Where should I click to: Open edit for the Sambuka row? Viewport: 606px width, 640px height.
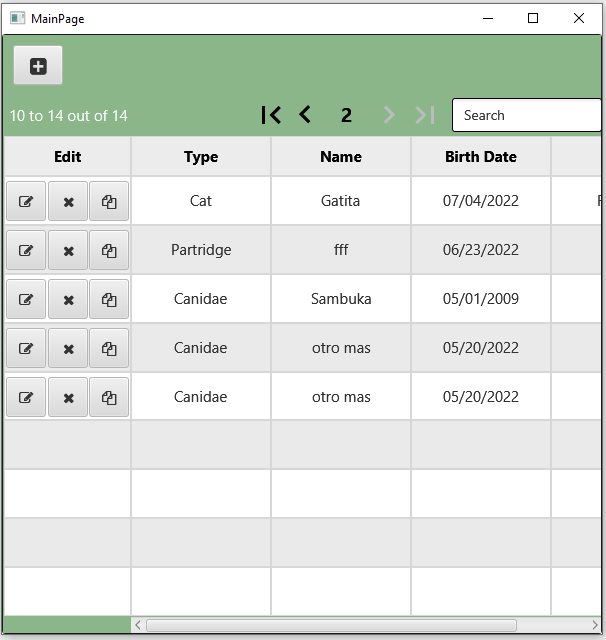point(26,299)
